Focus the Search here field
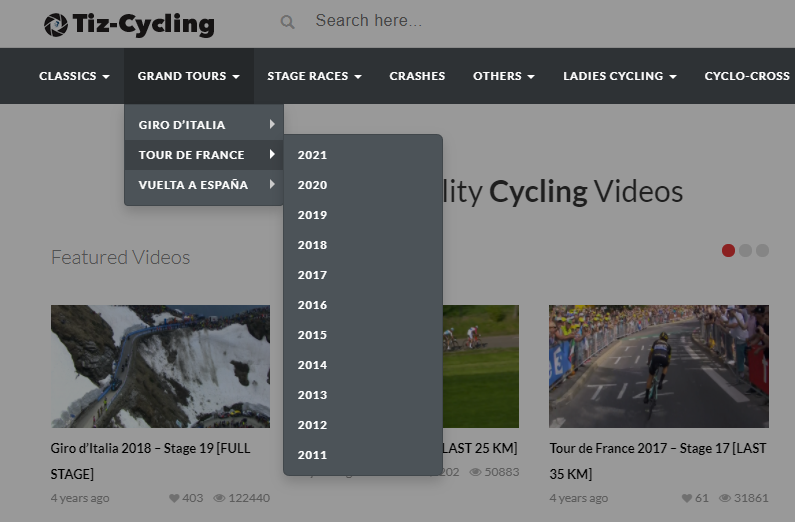The image size is (795, 522). point(369,21)
